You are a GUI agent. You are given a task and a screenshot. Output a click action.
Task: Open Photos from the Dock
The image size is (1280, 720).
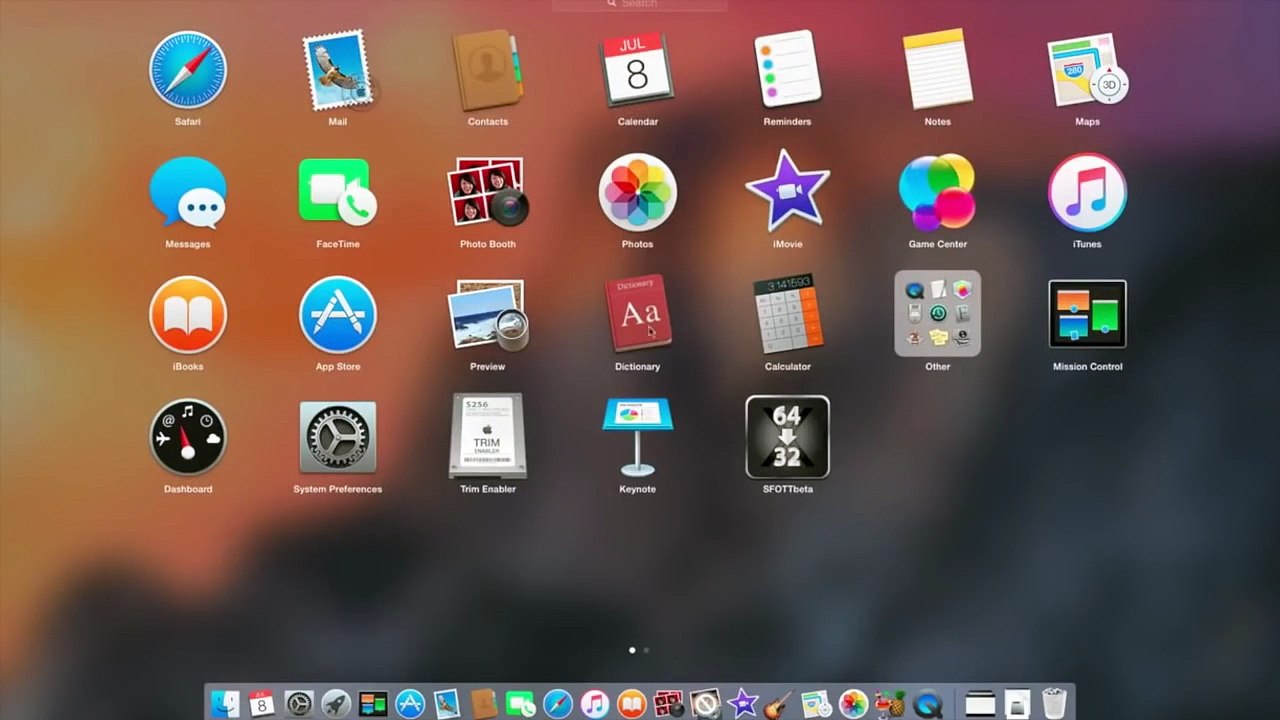click(x=853, y=704)
